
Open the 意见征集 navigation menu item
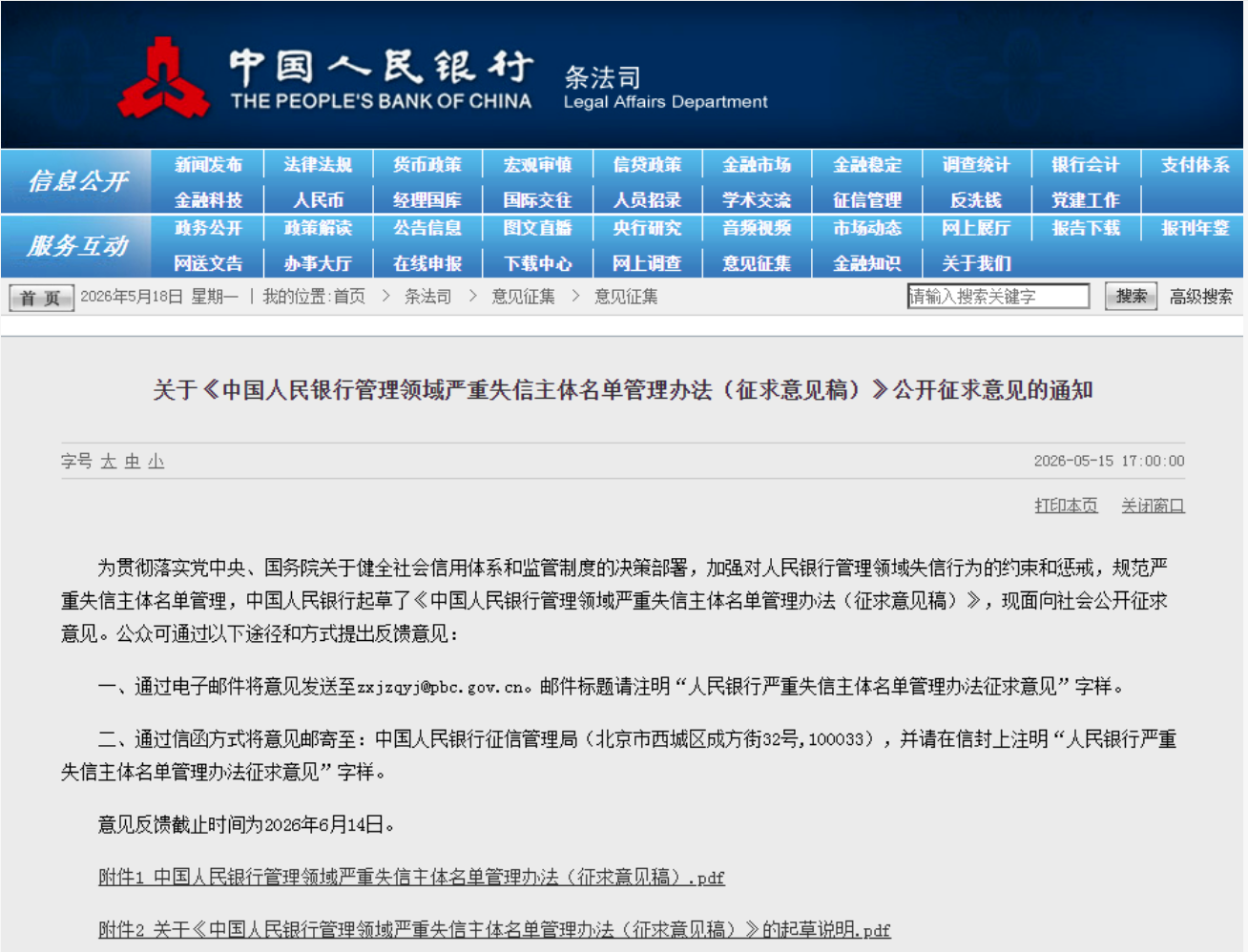click(x=757, y=263)
